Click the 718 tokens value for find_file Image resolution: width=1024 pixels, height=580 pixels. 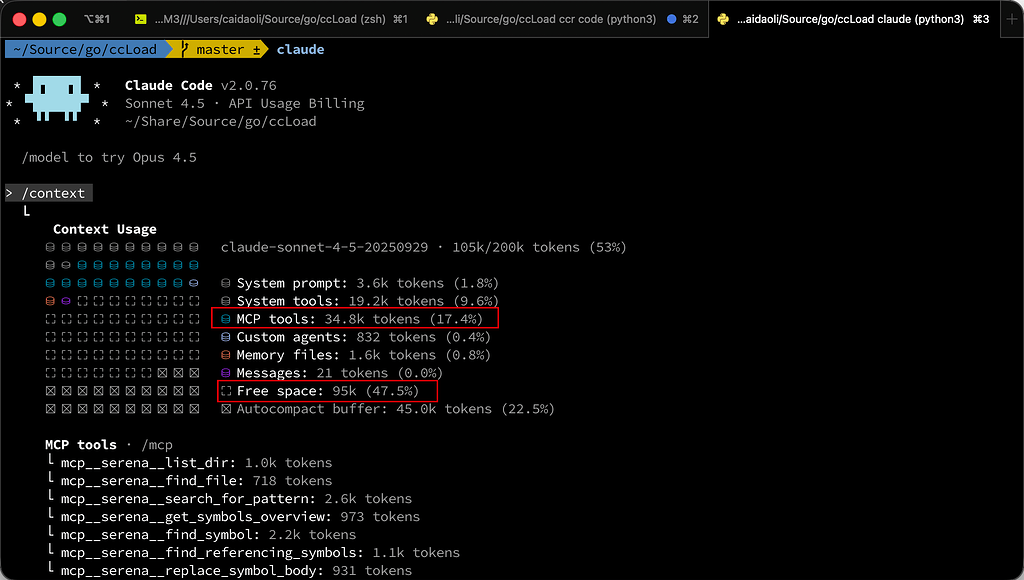(x=293, y=481)
